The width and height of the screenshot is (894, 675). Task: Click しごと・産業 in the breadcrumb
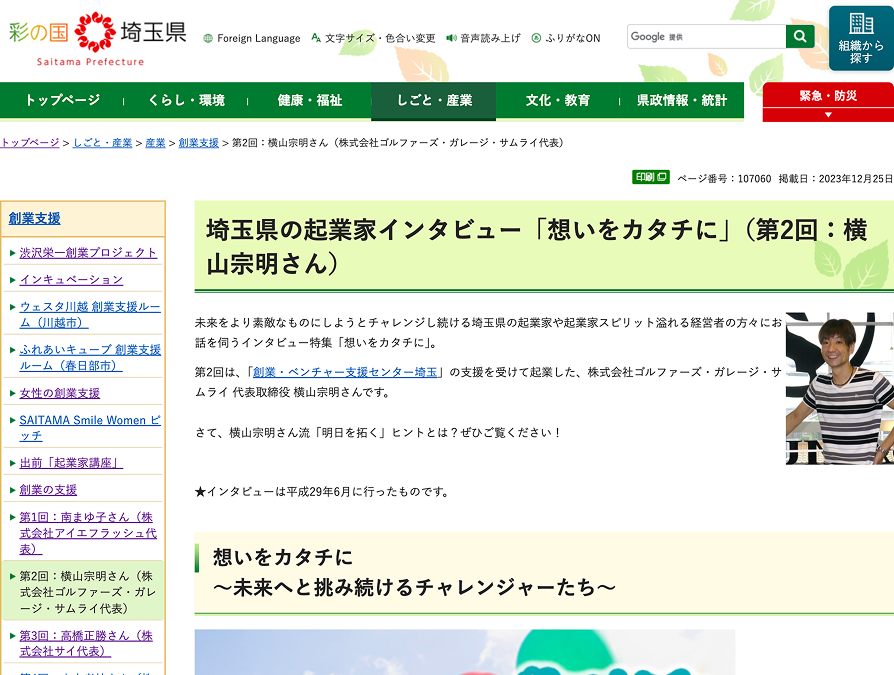pyautogui.click(x=103, y=143)
